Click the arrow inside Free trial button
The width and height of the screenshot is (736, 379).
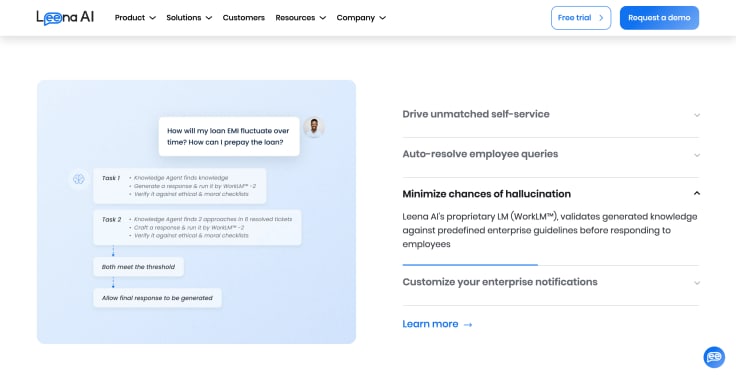(x=601, y=18)
